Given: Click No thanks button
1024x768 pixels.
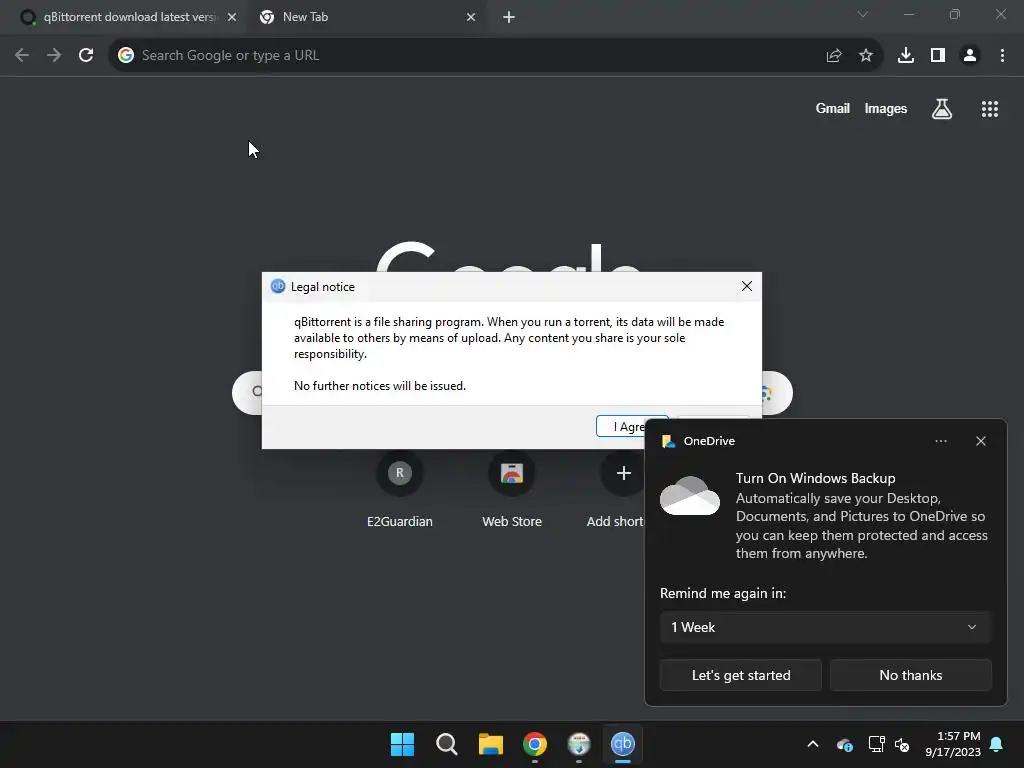Looking at the screenshot, I should click(x=910, y=675).
